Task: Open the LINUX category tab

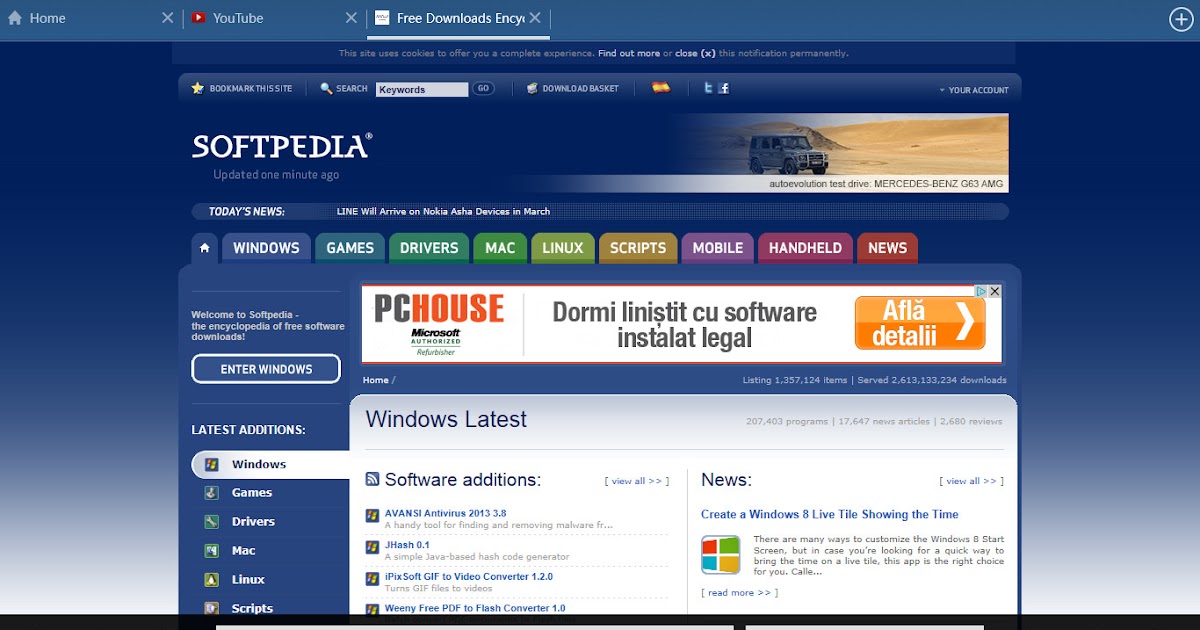Action: click(563, 248)
